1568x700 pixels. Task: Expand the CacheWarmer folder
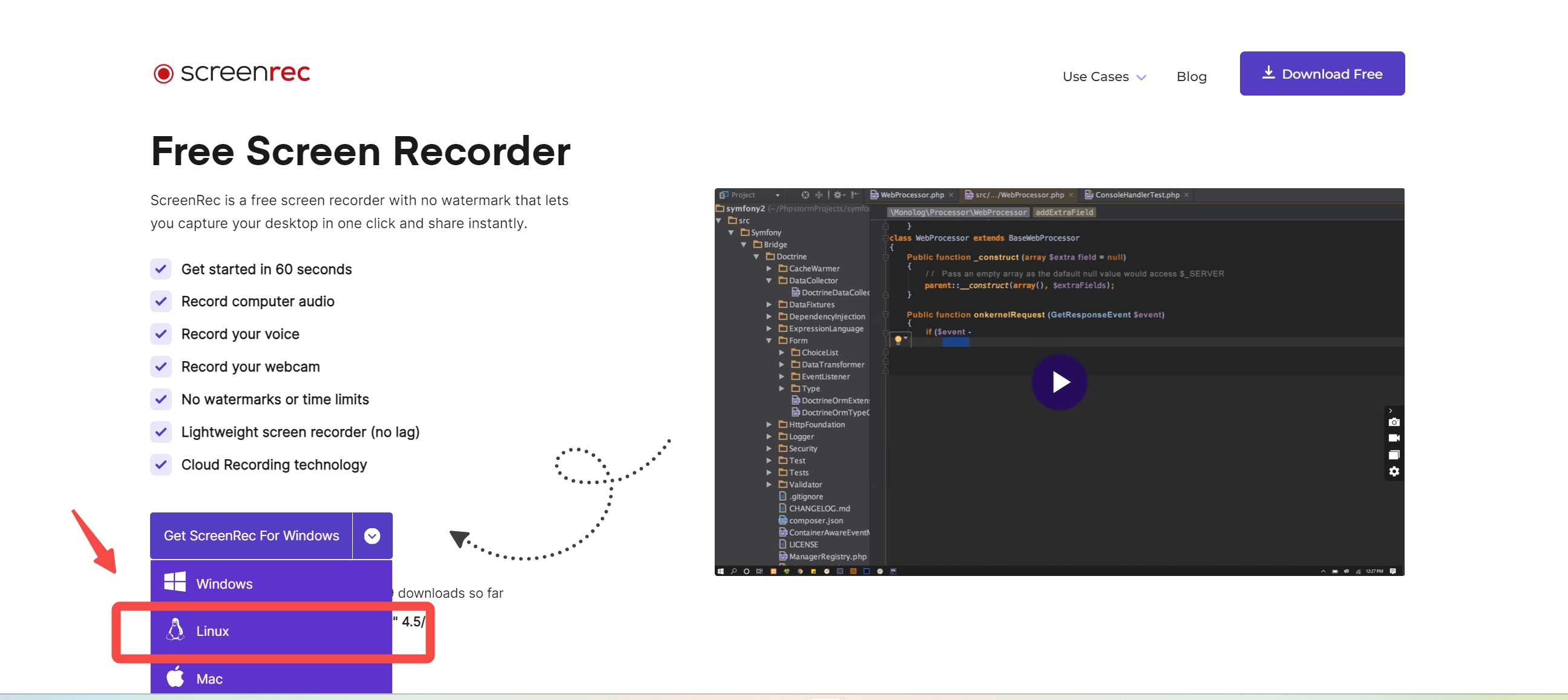[769, 269]
